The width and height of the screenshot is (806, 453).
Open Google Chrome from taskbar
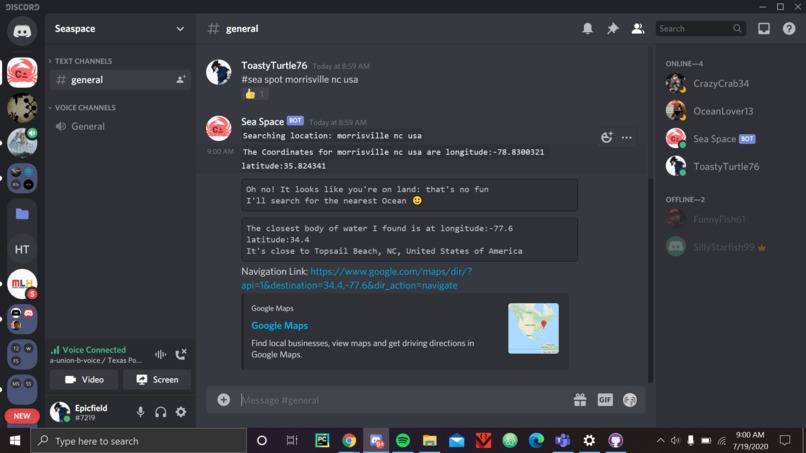click(x=350, y=441)
